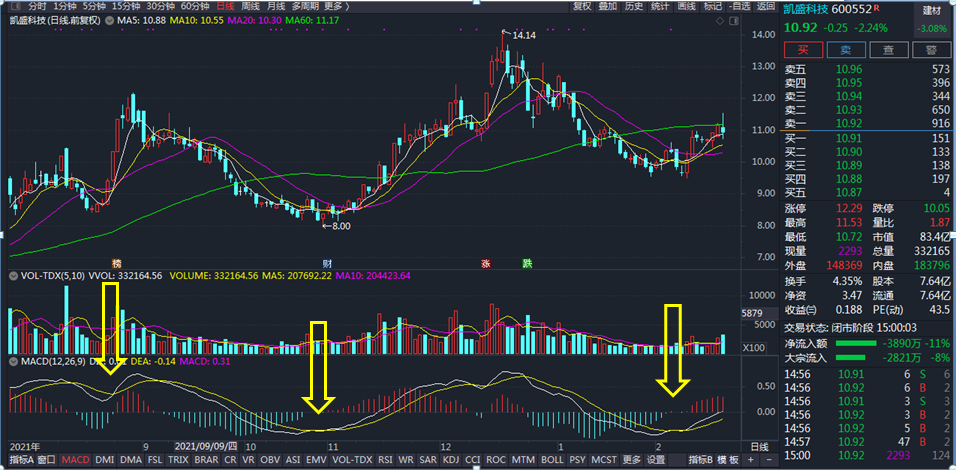Click the 复权 toolbar button
956x470 pixels.
point(582,7)
